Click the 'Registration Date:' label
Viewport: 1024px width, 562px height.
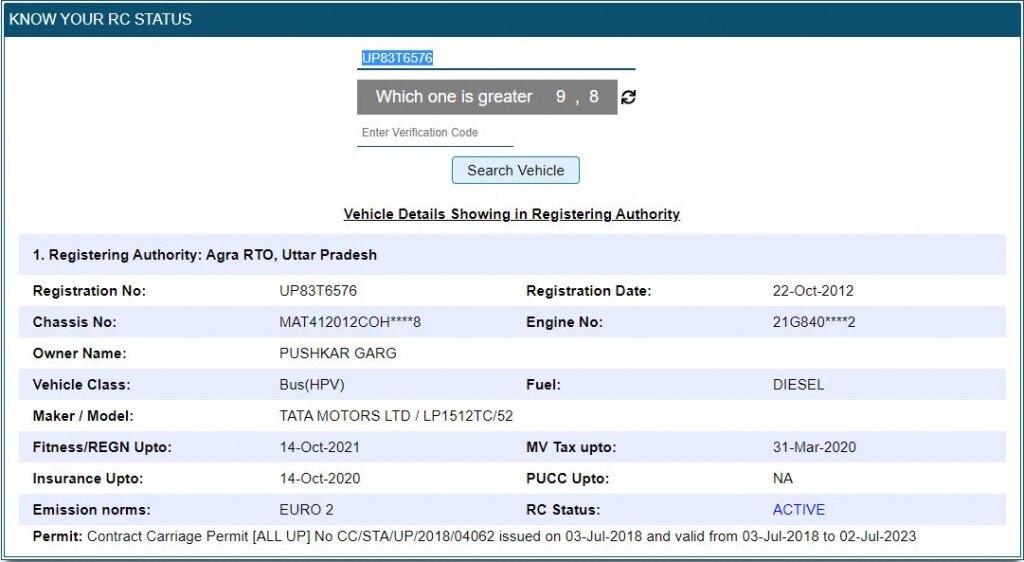pyautogui.click(x=588, y=291)
